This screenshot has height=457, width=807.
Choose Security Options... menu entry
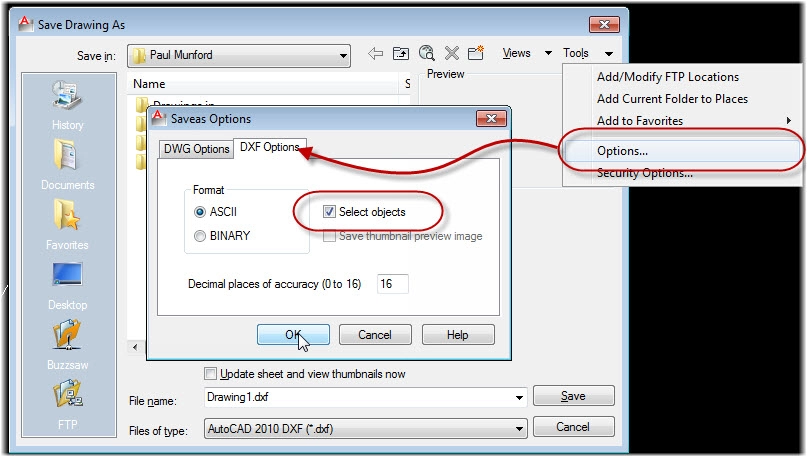point(644,173)
